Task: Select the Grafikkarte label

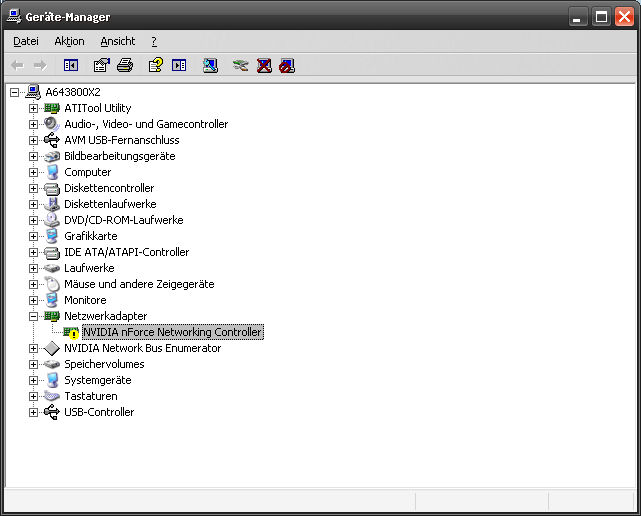Action: 91,236
